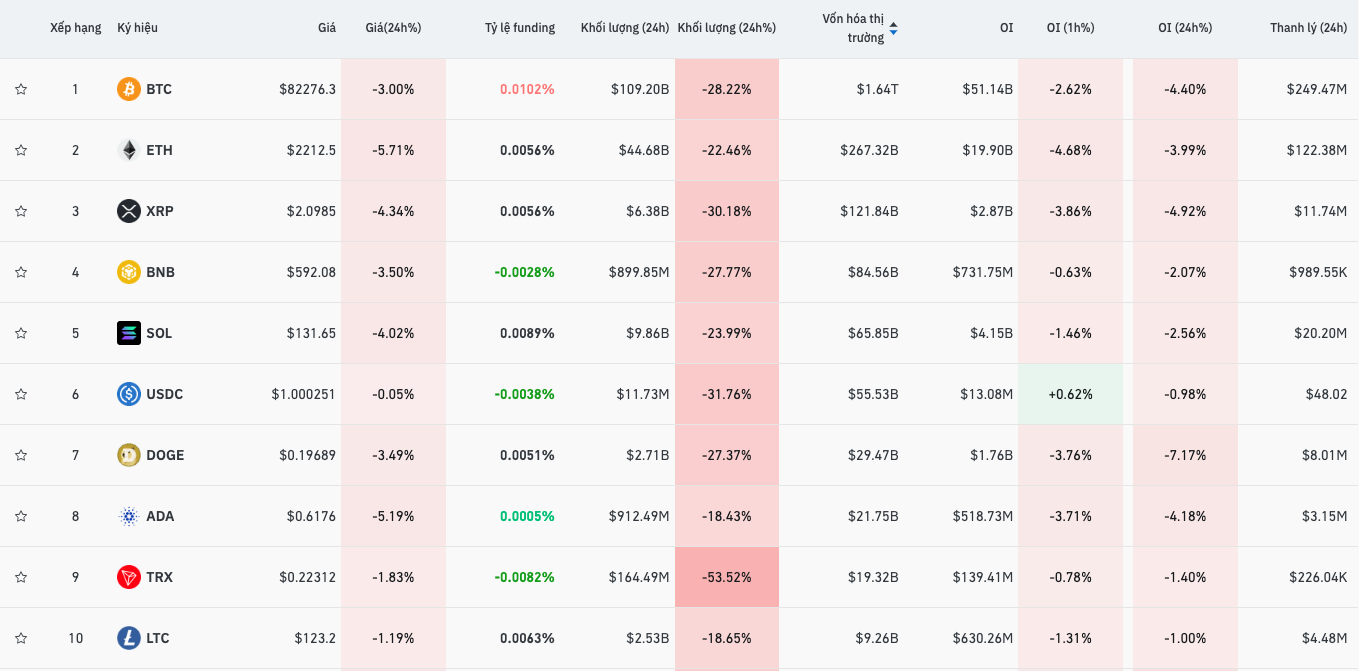Image resolution: width=1359 pixels, height=671 pixels.
Task: Click the Bitcoin coin logo icon
Action: pos(129,89)
